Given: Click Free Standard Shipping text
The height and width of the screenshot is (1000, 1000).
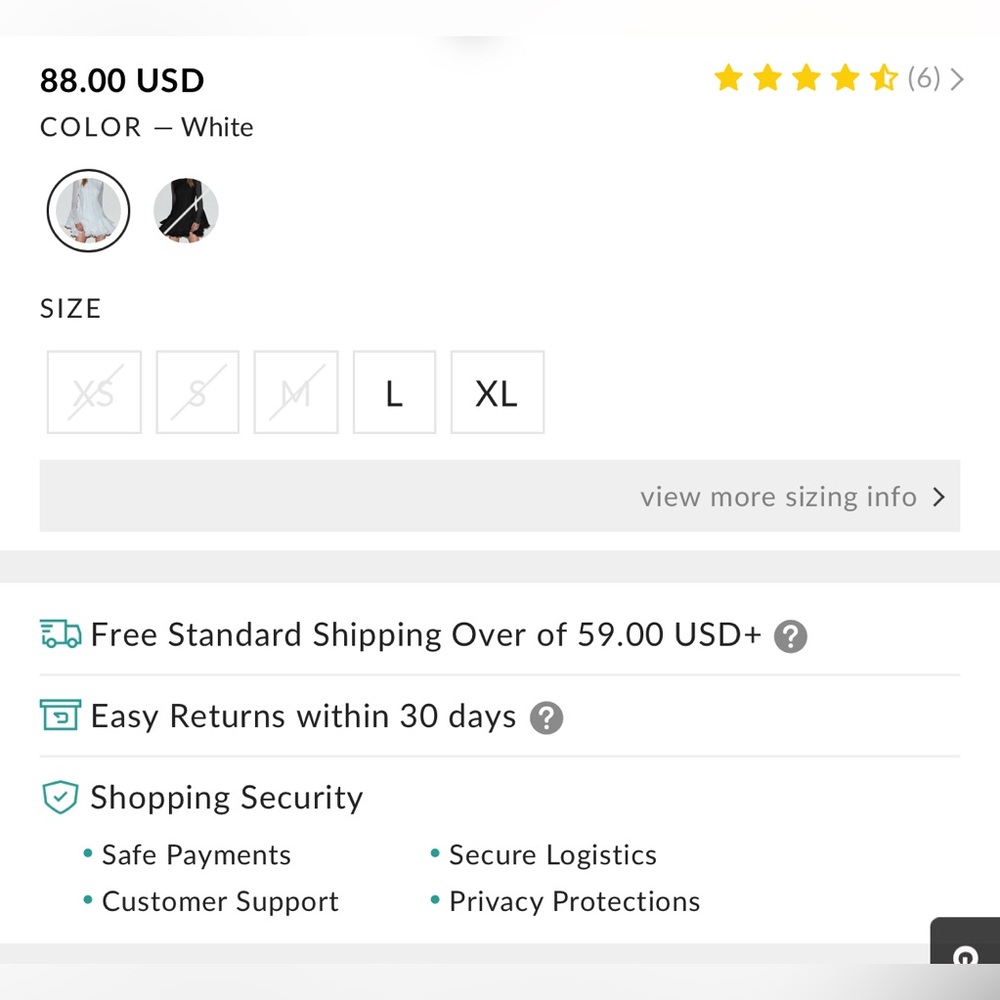Looking at the screenshot, I should pos(426,635).
